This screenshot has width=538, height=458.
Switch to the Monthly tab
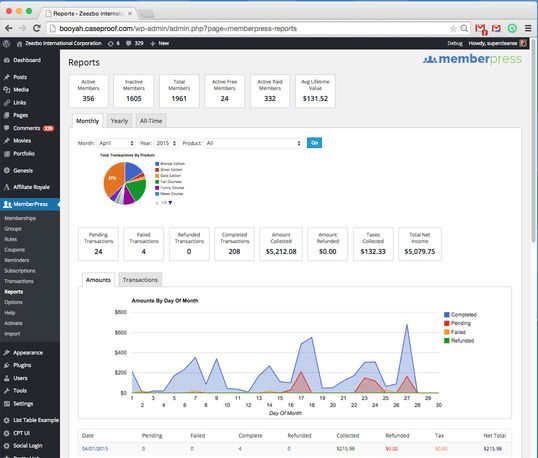click(x=87, y=121)
